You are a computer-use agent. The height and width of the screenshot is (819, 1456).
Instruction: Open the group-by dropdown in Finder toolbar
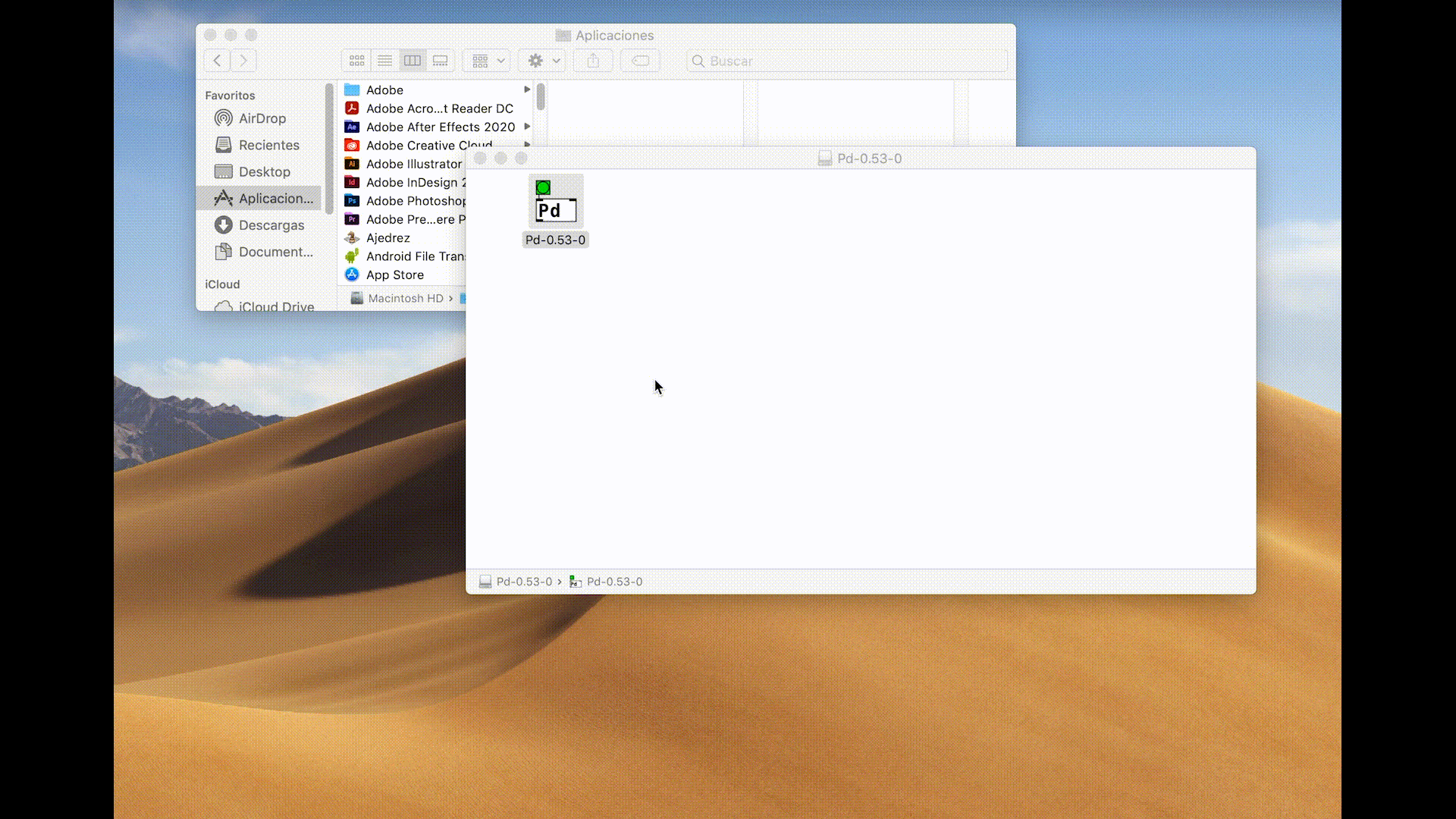pos(488,61)
